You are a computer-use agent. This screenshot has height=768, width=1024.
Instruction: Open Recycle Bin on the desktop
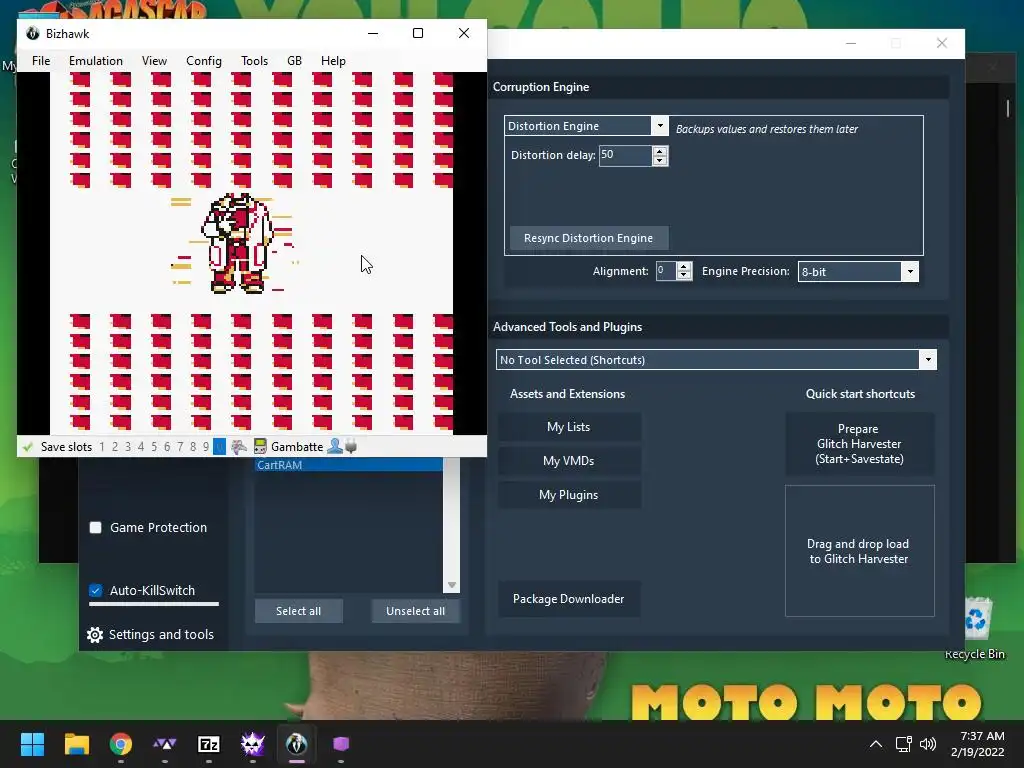pos(975,628)
